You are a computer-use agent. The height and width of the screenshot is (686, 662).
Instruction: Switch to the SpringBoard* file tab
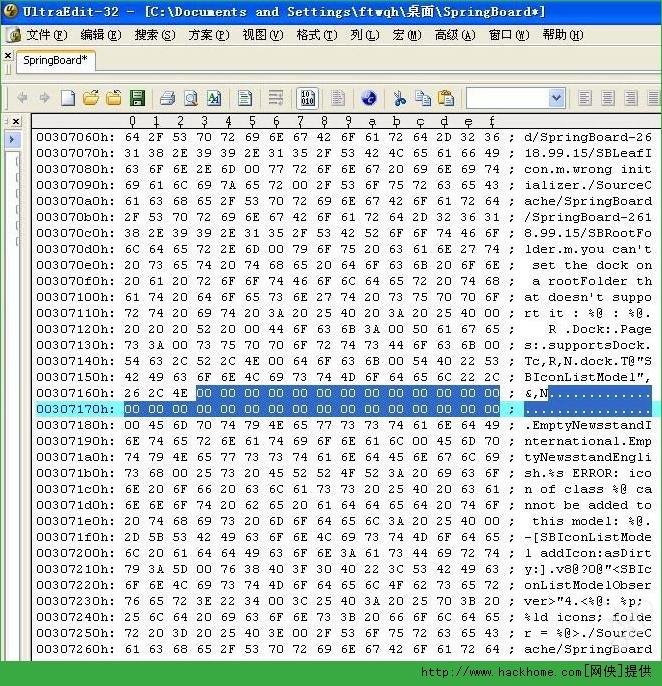pos(55,60)
